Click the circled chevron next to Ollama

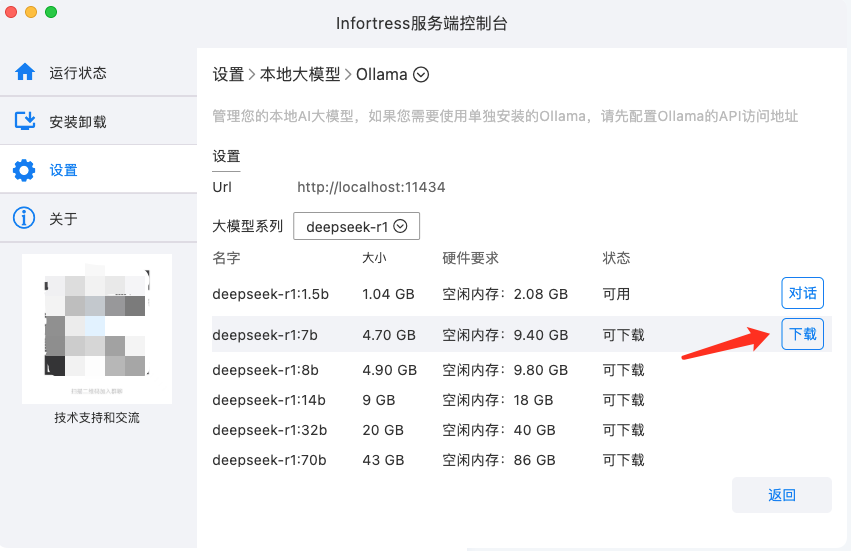pos(421,74)
